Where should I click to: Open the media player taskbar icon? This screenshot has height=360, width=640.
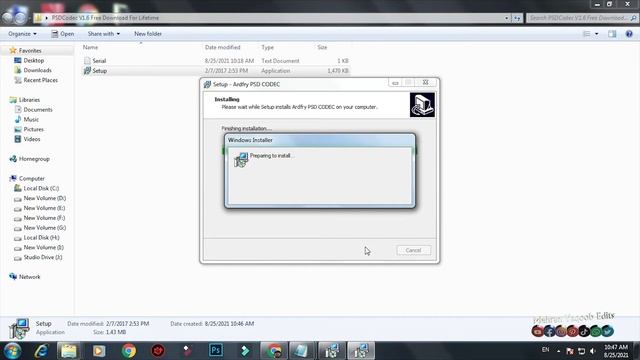click(99, 351)
